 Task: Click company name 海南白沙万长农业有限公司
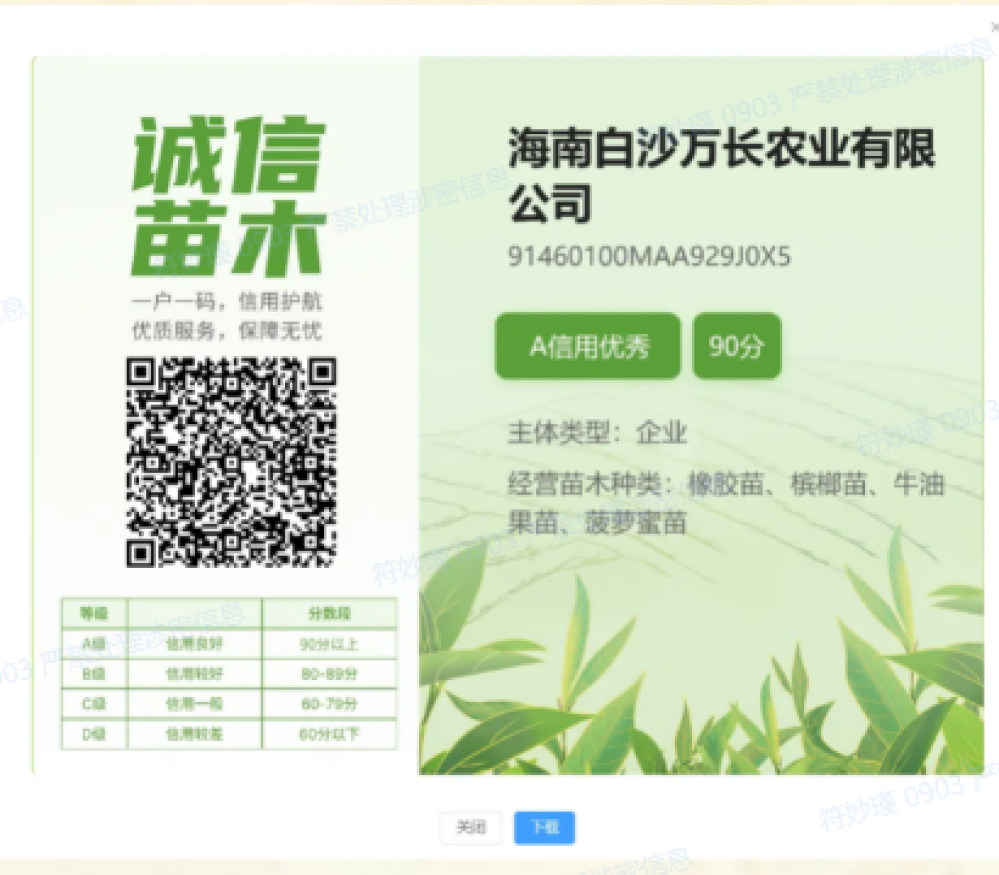[x=721, y=175]
